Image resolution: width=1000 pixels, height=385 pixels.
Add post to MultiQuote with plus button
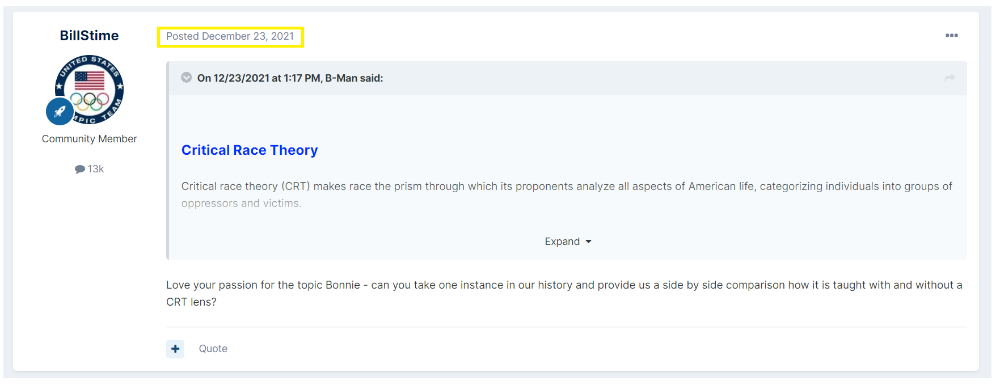tap(175, 349)
